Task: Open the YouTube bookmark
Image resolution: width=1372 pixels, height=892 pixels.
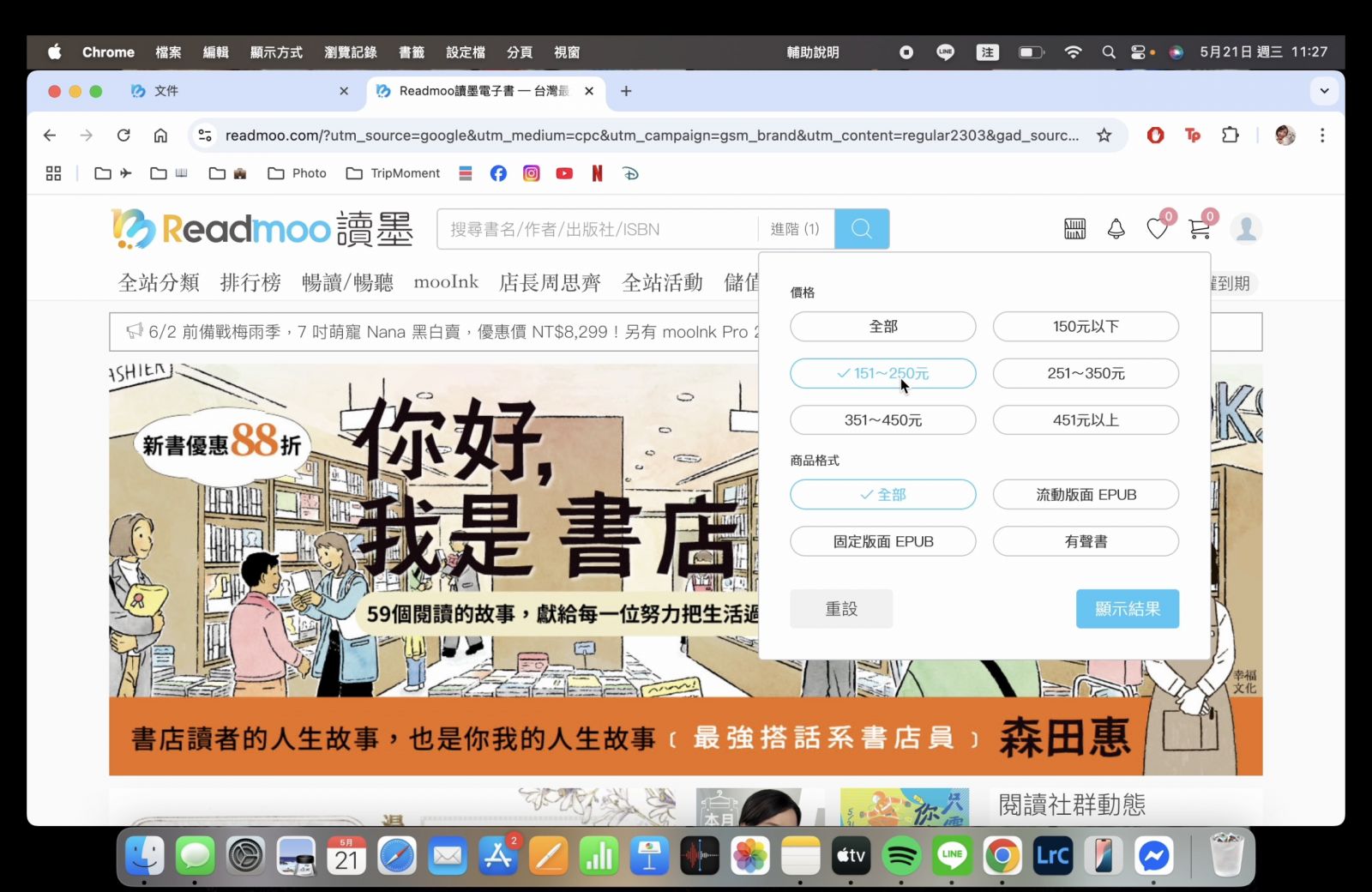Action: 564,173
